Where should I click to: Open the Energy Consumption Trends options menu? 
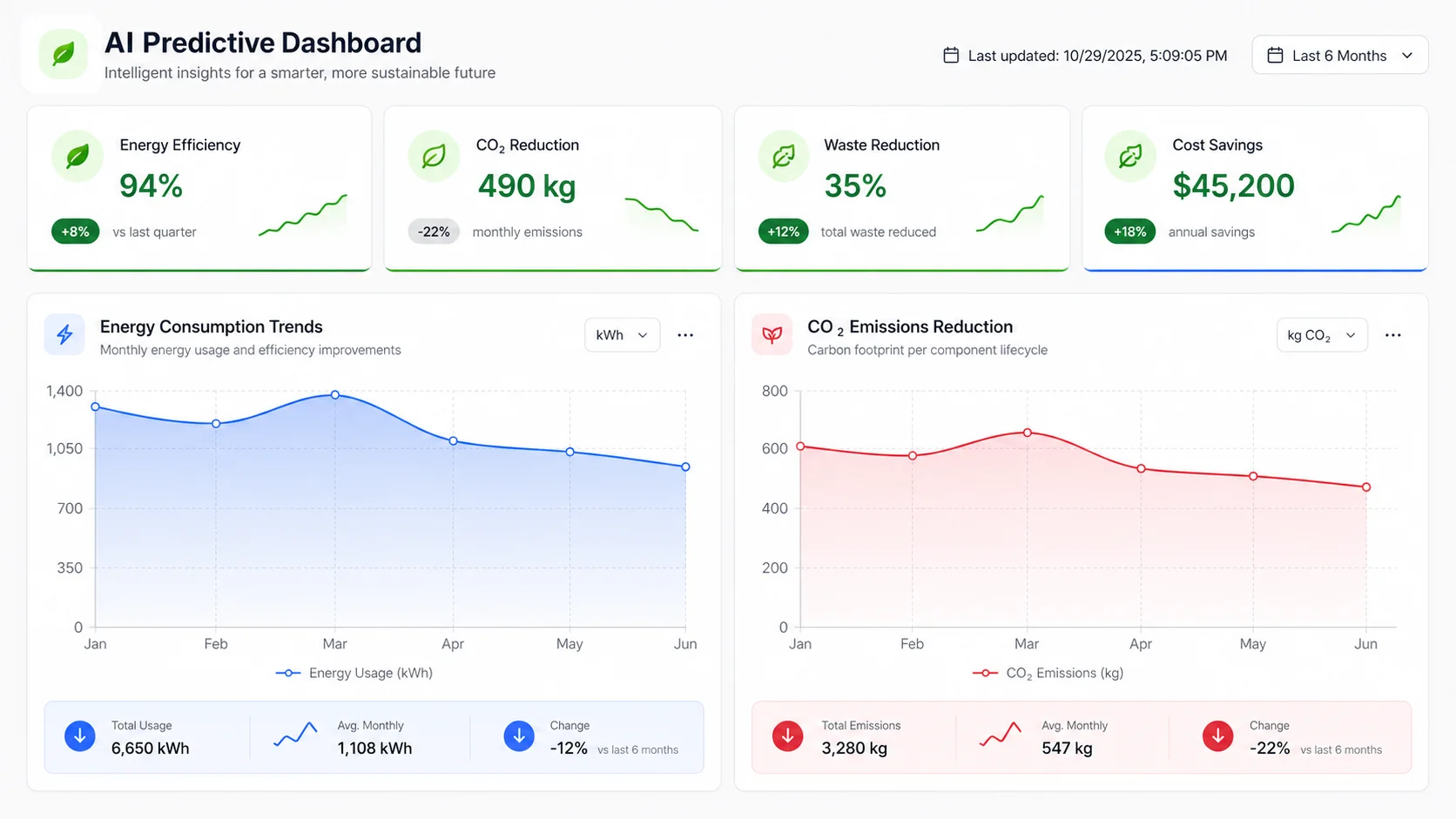click(x=685, y=334)
